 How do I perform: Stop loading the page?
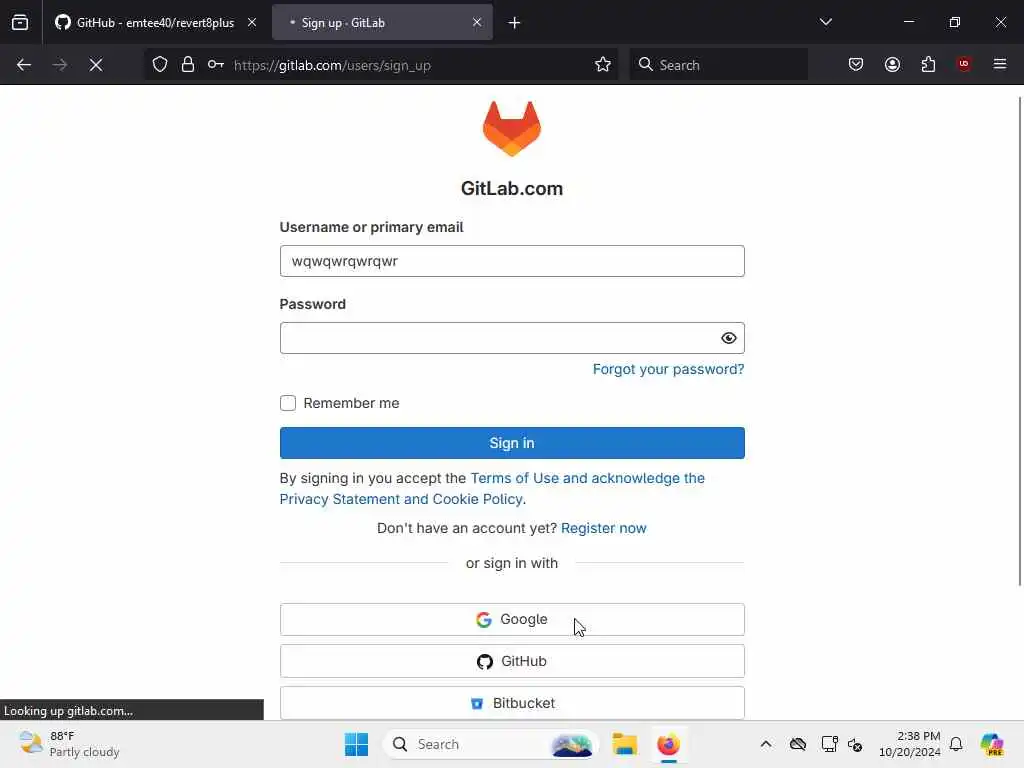(x=96, y=65)
